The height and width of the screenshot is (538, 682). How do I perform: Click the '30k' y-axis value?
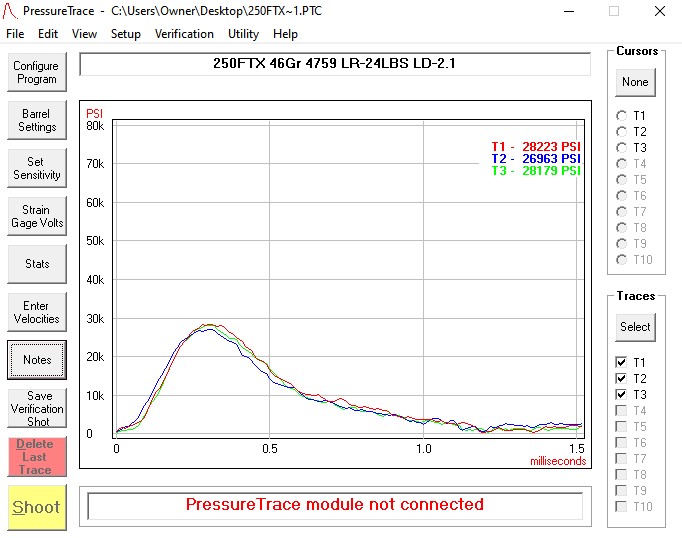tap(95, 319)
